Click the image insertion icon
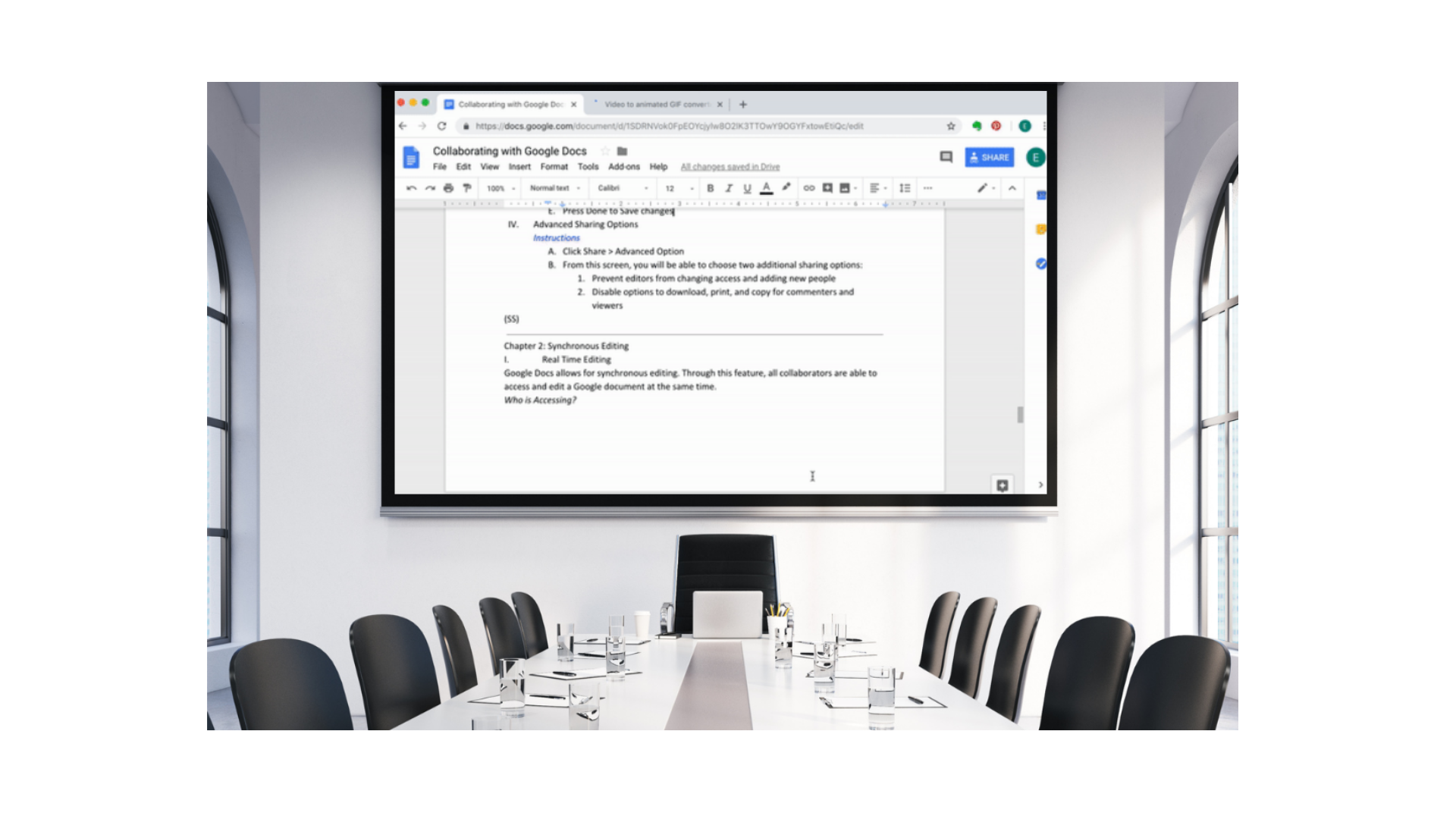This screenshot has width=1456, height=819. click(844, 188)
